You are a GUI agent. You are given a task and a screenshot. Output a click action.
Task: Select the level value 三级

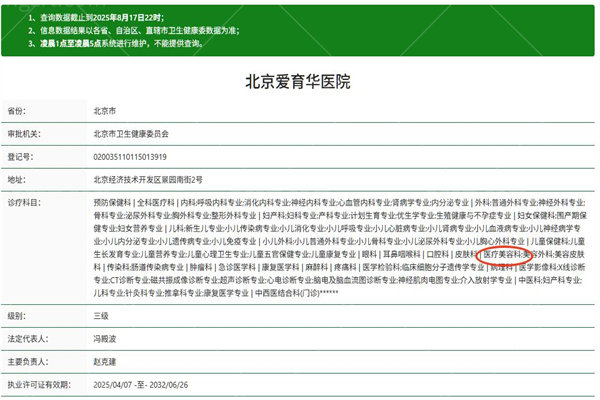[101, 316]
